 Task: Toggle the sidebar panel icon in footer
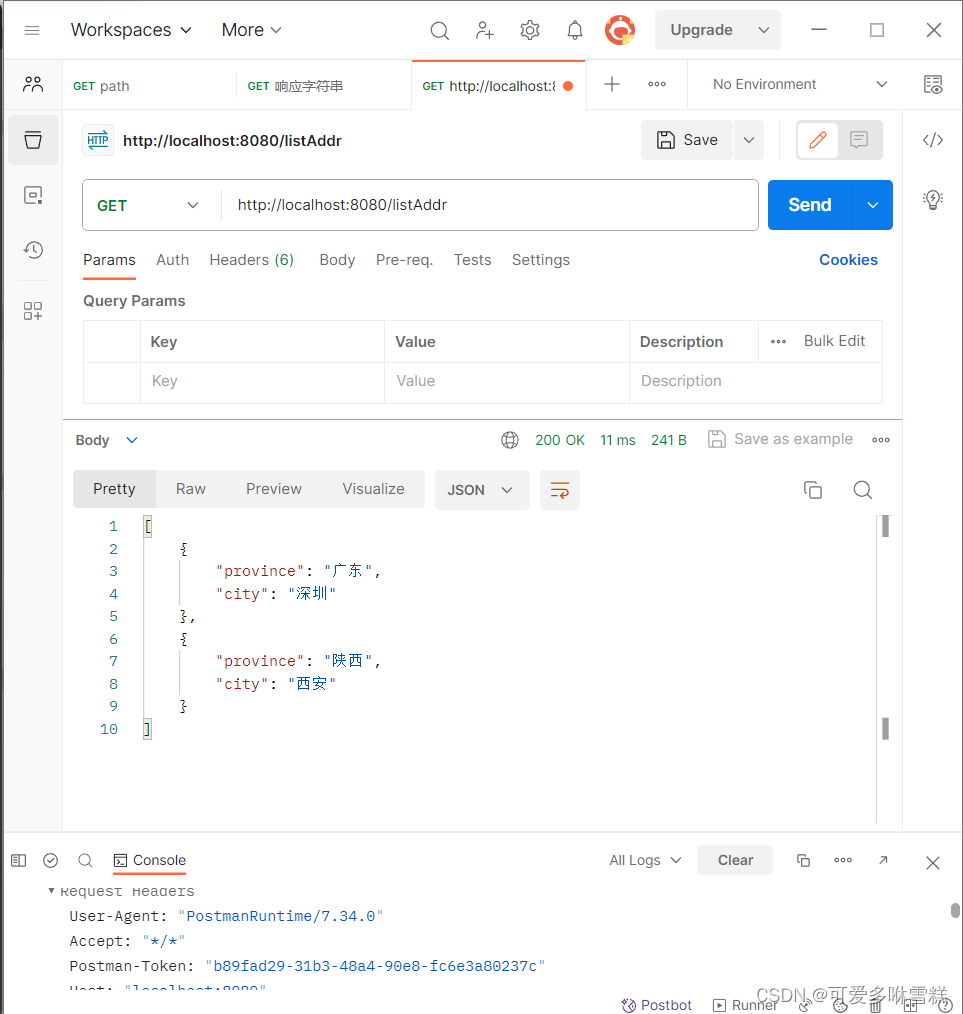pos(19,861)
